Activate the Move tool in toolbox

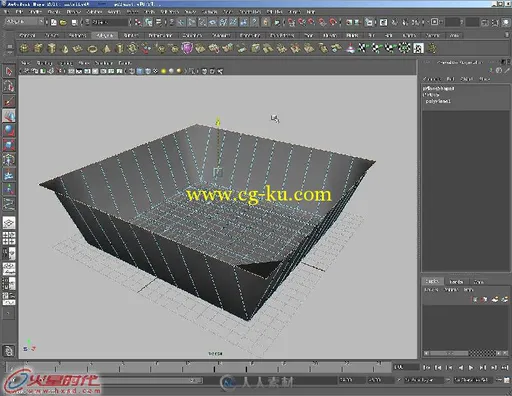click(x=9, y=116)
